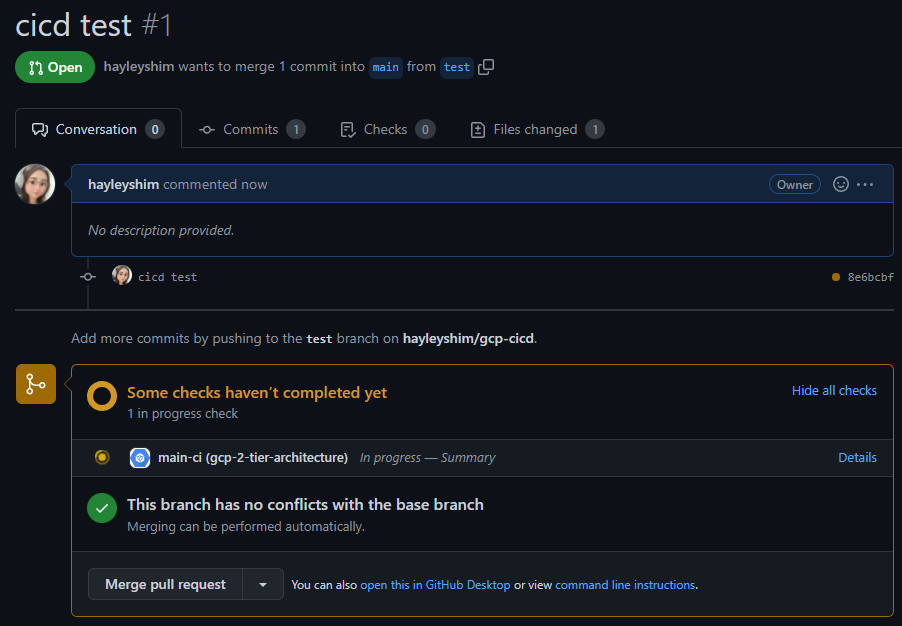
Task: Click the main base branch label
Action: tap(385, 67)
